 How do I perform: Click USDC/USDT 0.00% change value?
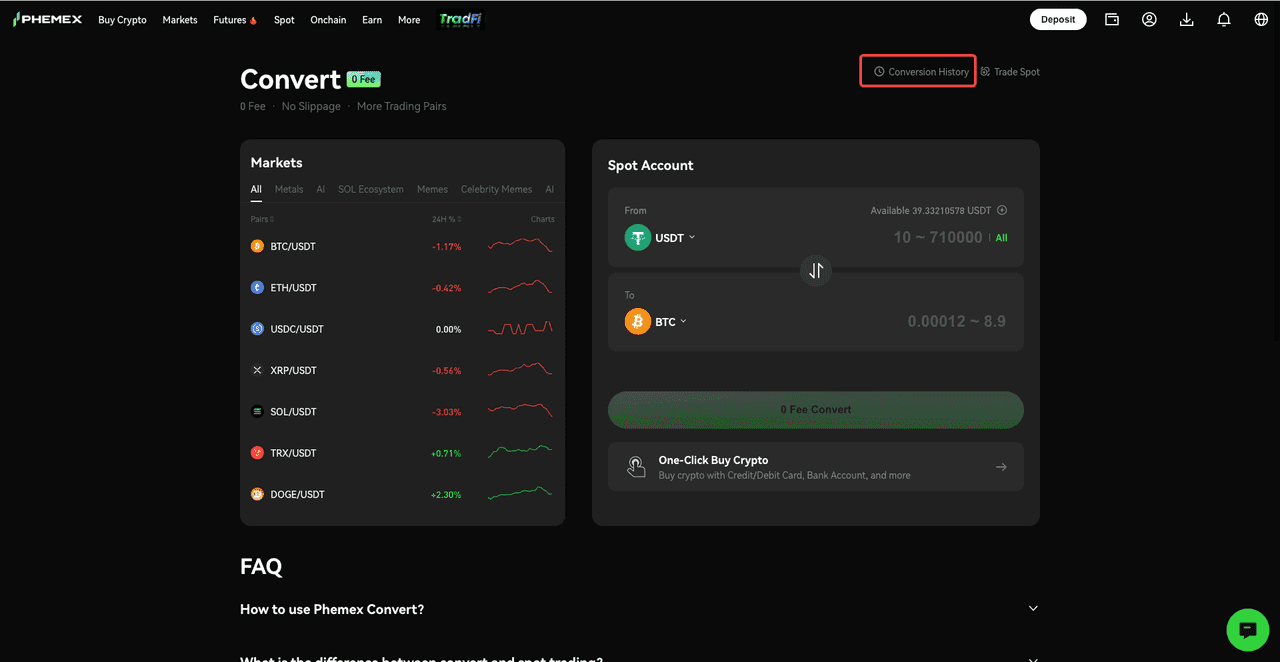[448, 329]
